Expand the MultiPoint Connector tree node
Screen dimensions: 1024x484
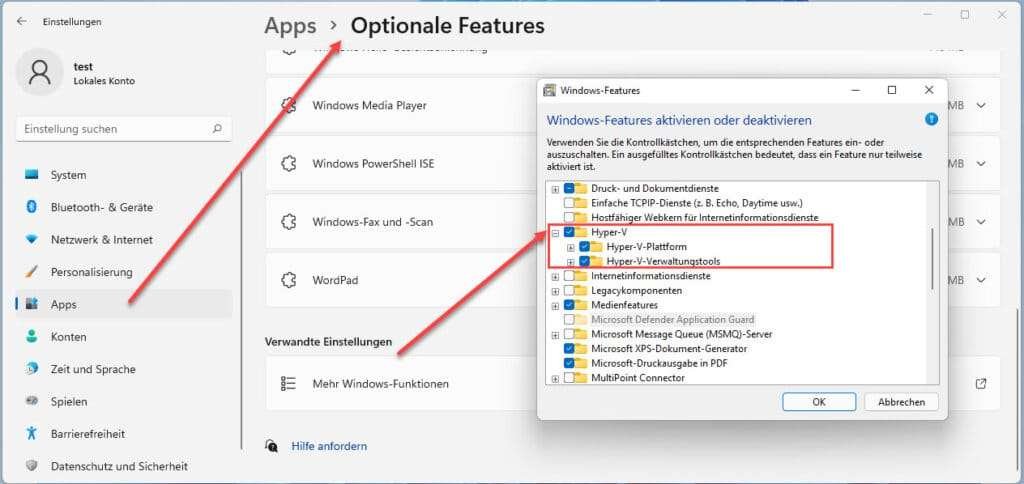pyautogui.click(x=555, y=378)
